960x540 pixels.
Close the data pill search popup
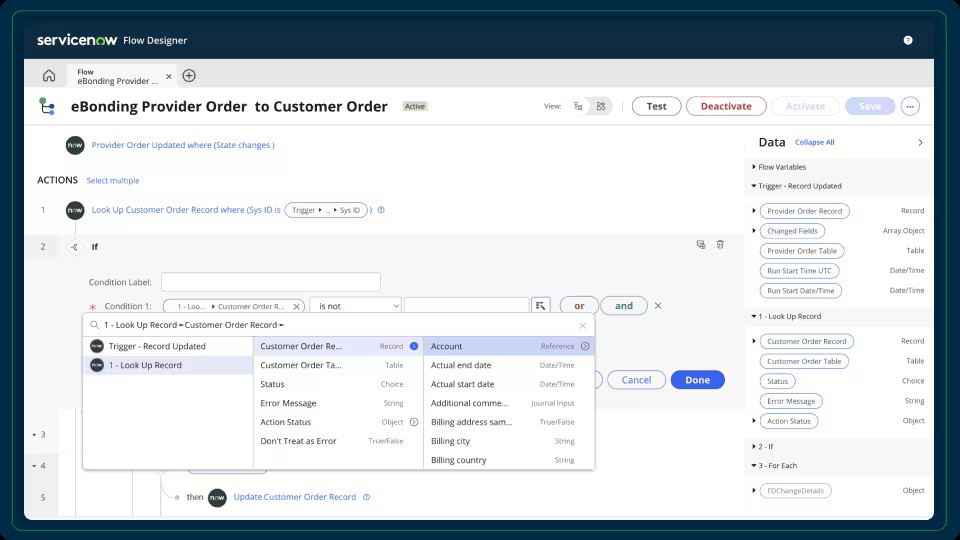click(x=583, y=325)
